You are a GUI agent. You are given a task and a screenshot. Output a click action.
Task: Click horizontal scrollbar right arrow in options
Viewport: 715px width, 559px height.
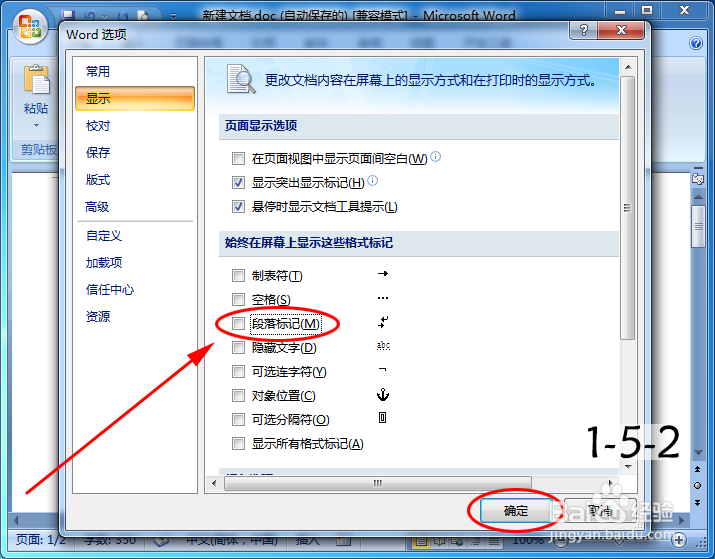tap(611, 483)
